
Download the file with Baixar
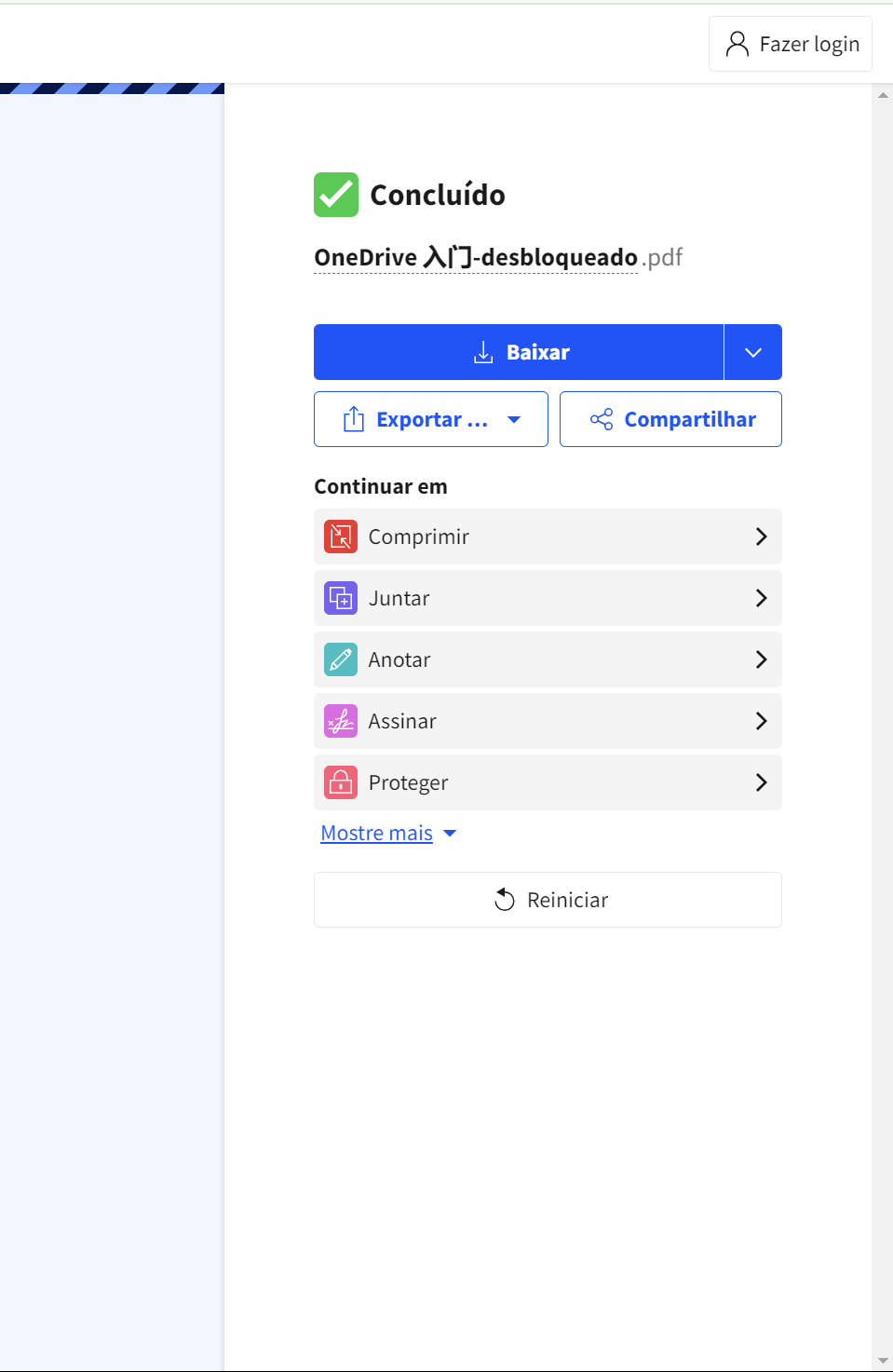tap(519, 352)
